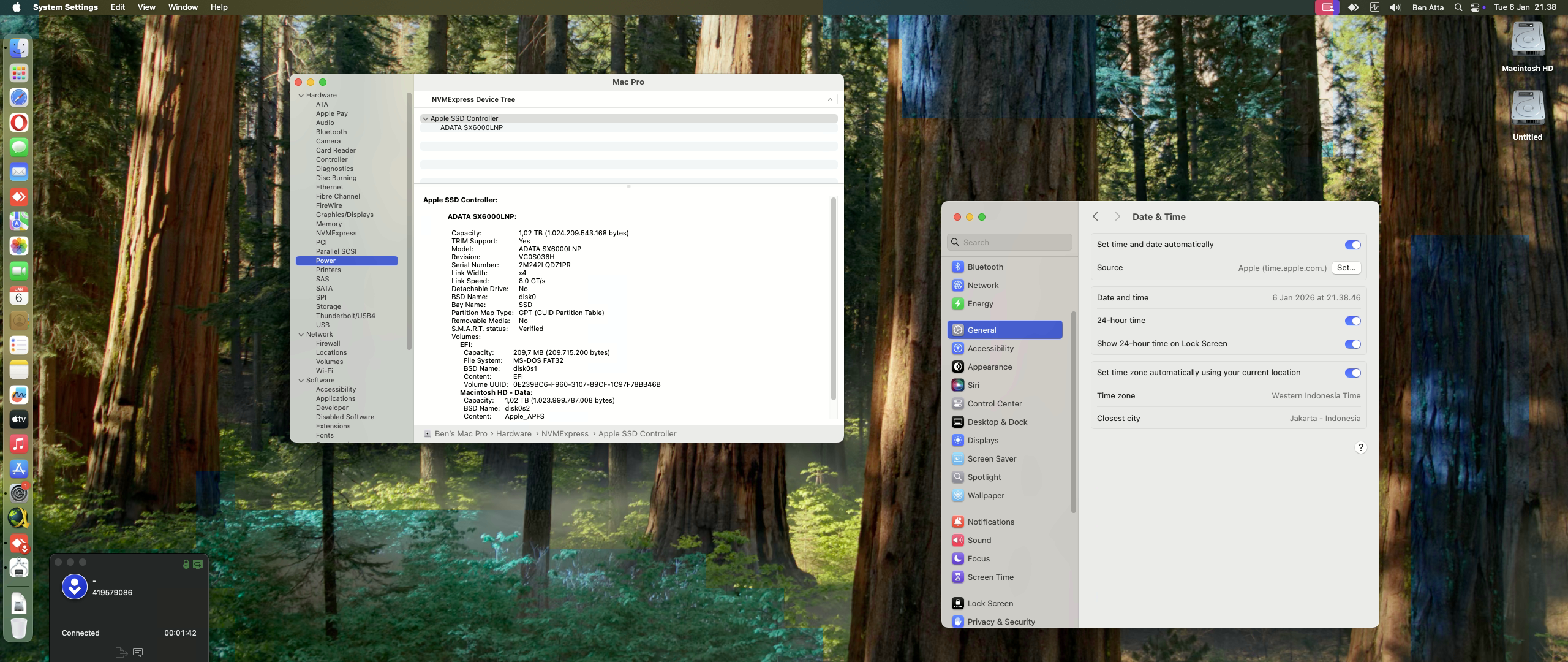Open Appearance settings
The height and width of the screenshot is (662, 1568).
point(1005,367)
